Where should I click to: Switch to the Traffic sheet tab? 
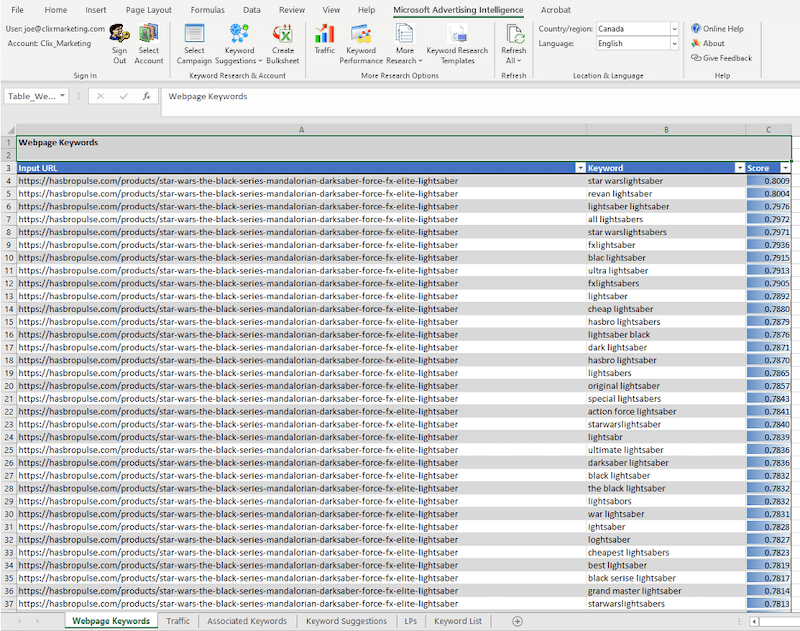click(x=178, y=621)
